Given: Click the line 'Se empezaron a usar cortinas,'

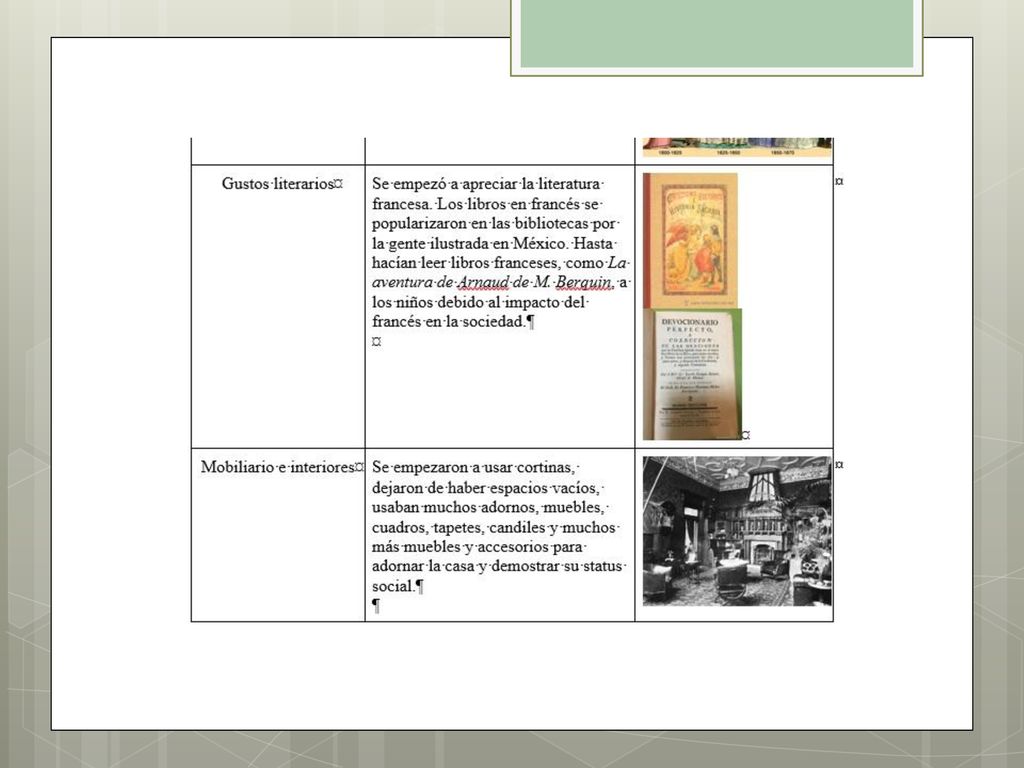Looking at the screenshot, I should click(473, 468).
